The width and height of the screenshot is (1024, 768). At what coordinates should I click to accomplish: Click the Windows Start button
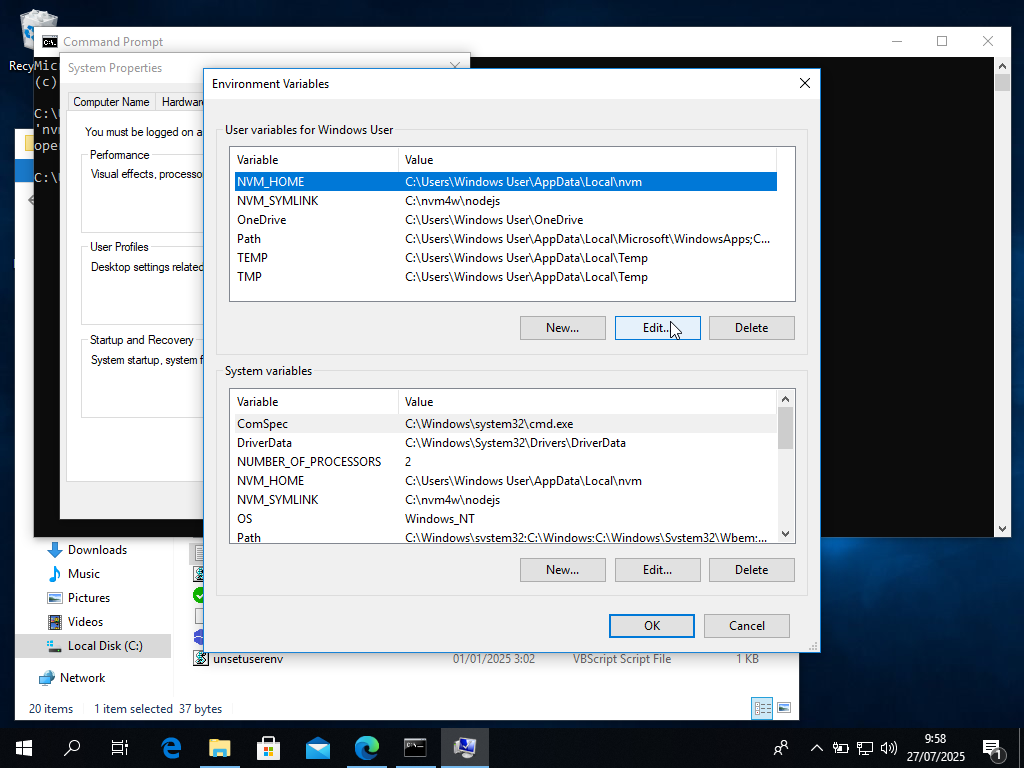coord(23,747)
